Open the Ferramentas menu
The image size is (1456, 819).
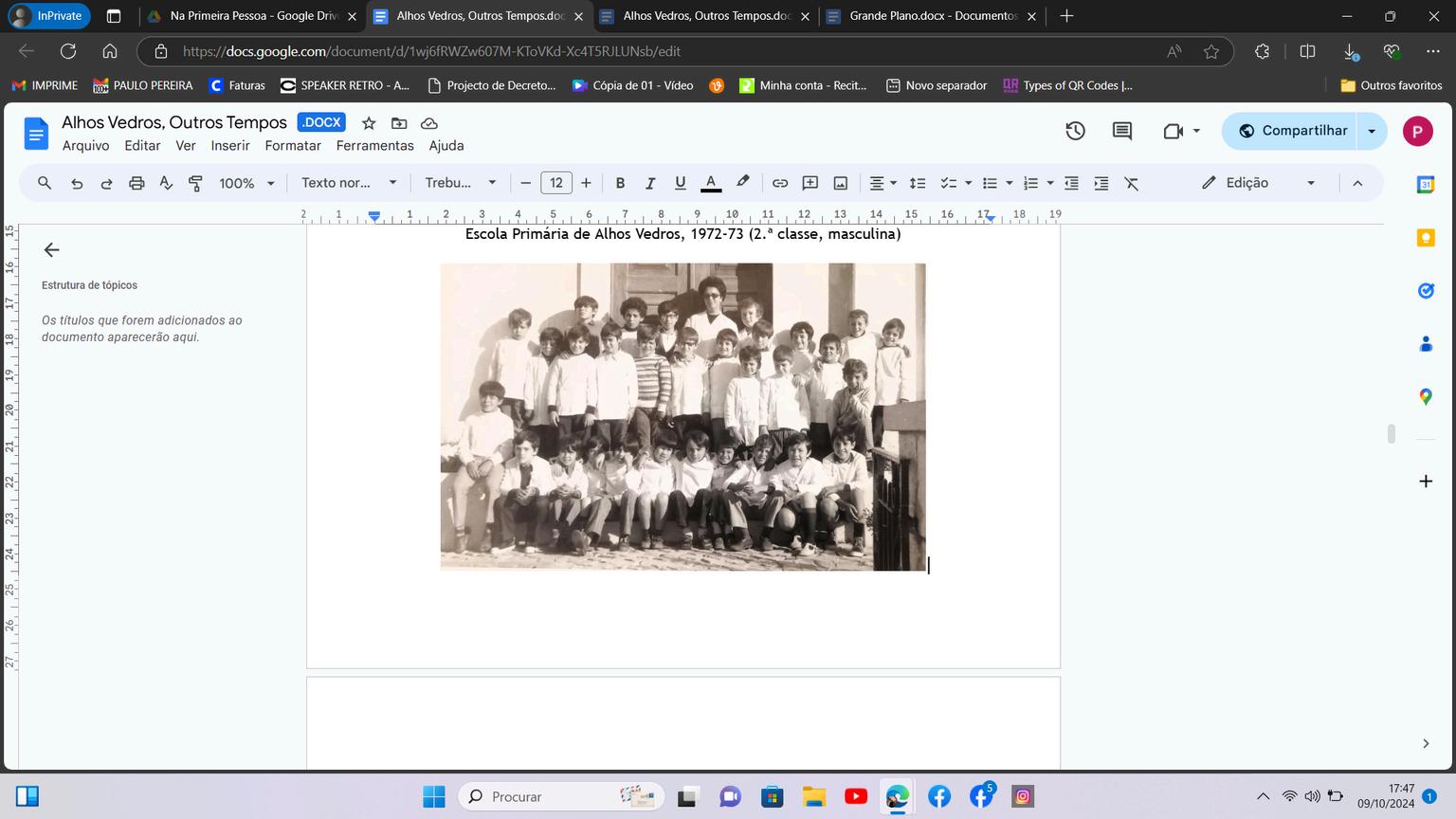(x=374, y=146)
